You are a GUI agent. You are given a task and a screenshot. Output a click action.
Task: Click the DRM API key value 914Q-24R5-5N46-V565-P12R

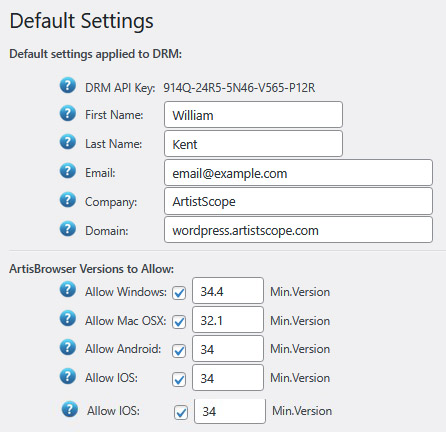[239, 88]
